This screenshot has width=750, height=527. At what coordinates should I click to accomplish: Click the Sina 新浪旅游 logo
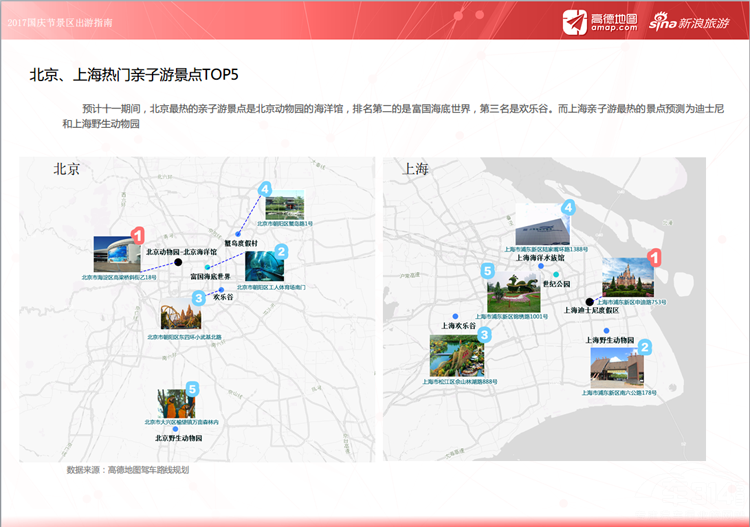coord(689,21)
